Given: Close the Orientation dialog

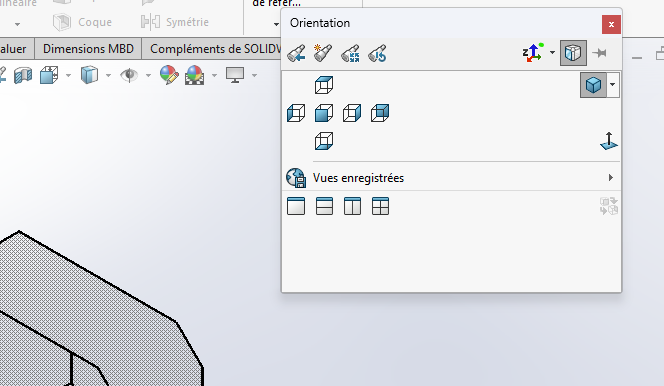Looking at the screenshot, I should click(x=611, y=25).
